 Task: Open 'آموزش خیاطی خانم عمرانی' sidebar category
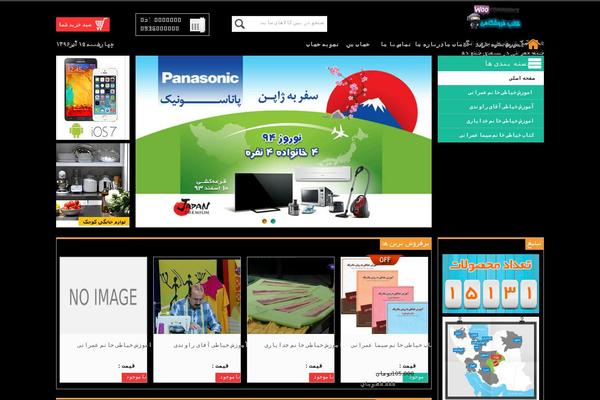coord(491,92)
